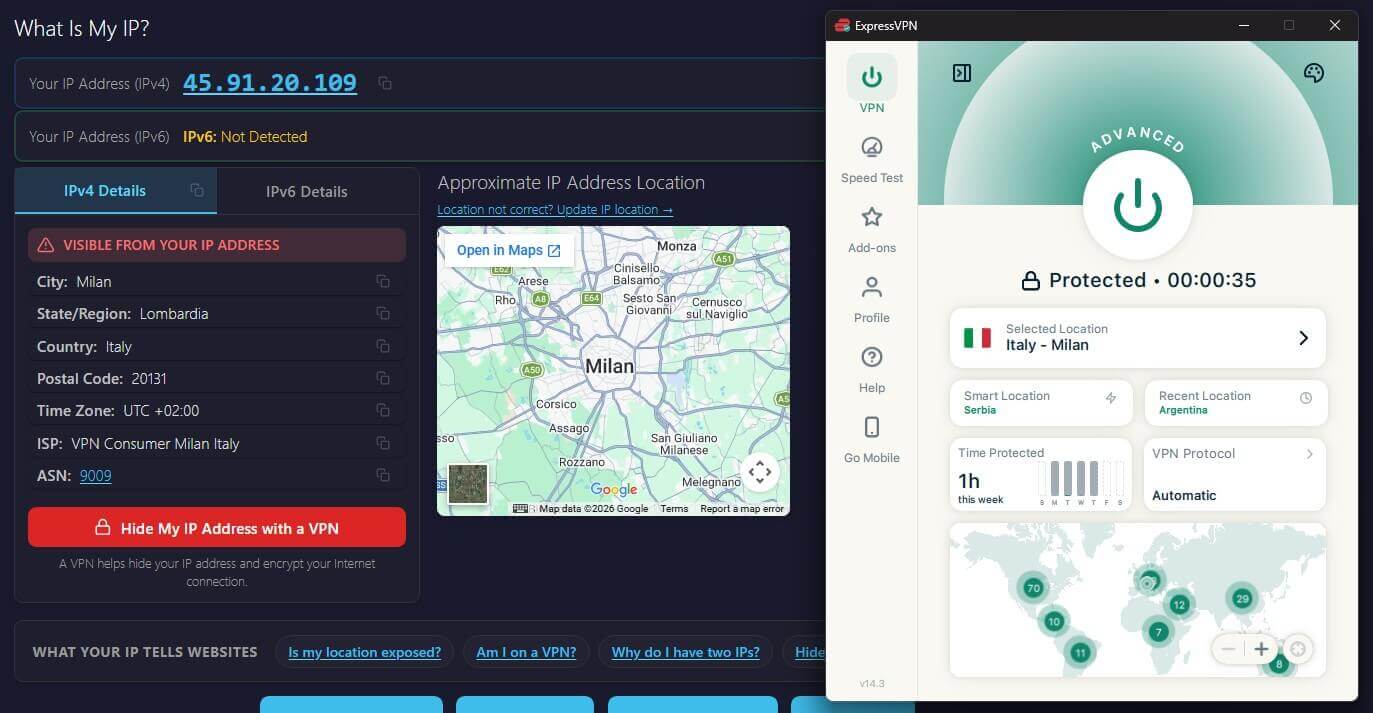
Task: Copy the ASN value
Action: coord(383,475)
